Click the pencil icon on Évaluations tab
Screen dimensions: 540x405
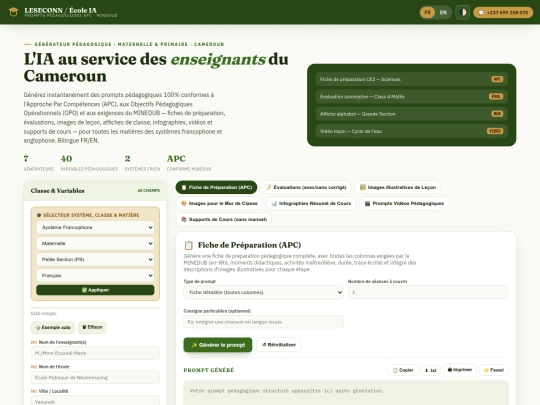coord(269,187)
